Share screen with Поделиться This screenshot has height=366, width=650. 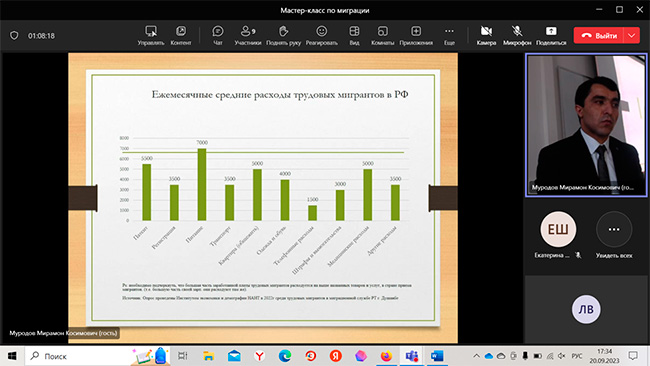551,36
